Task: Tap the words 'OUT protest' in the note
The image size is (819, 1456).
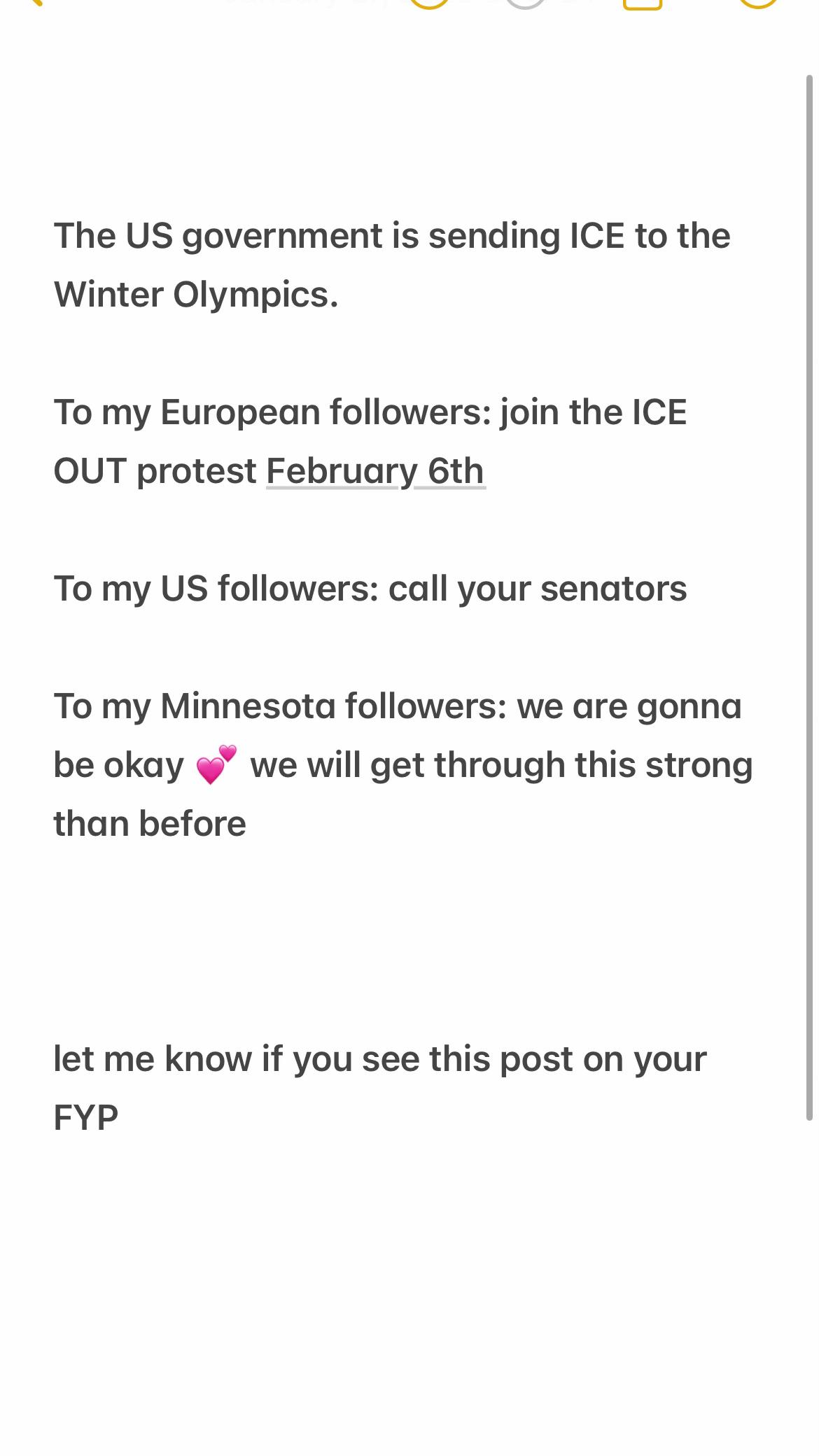Action: coord(155,471)
